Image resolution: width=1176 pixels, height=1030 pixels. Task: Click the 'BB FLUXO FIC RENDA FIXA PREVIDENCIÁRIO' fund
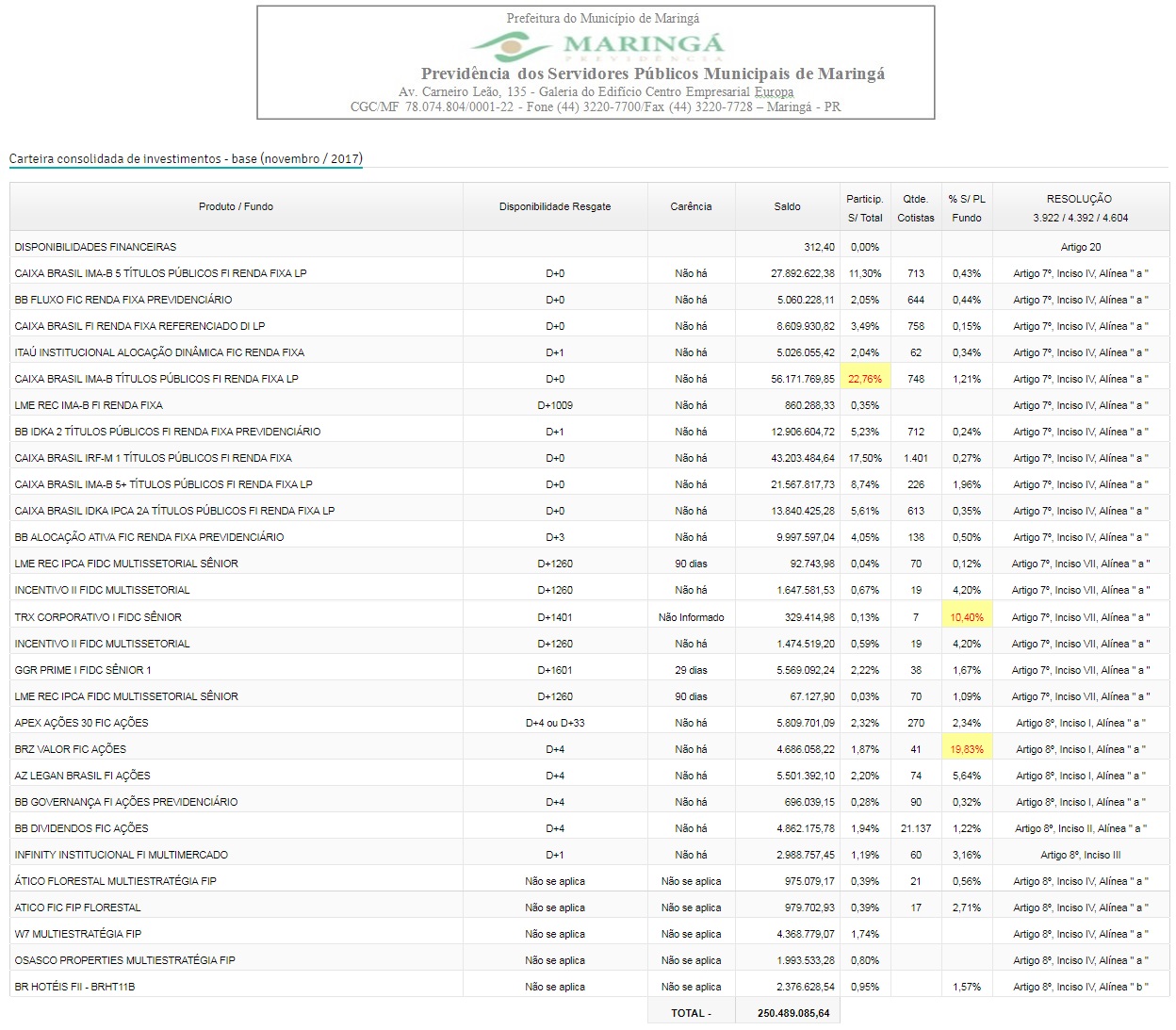tap(123, 300)
